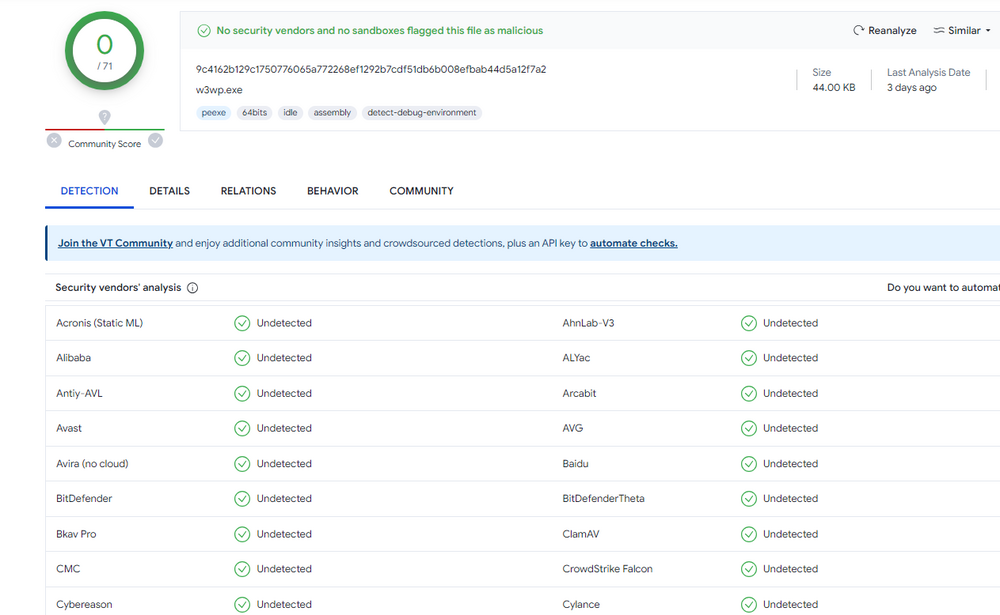Follow the automate checks link
The width and height of the screenshot is (1000, 615).
tap(633, 243)
